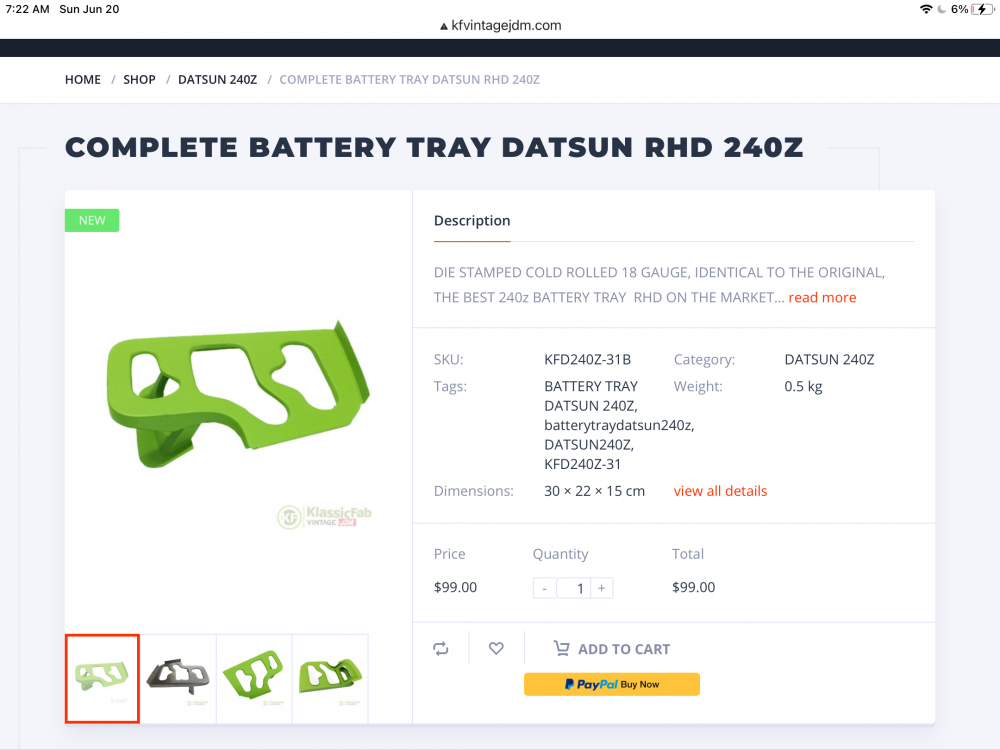Click SKU value KFD240Z-31B
The width and height of the screenshot is (1000, 750).
(x=587, y=360)
